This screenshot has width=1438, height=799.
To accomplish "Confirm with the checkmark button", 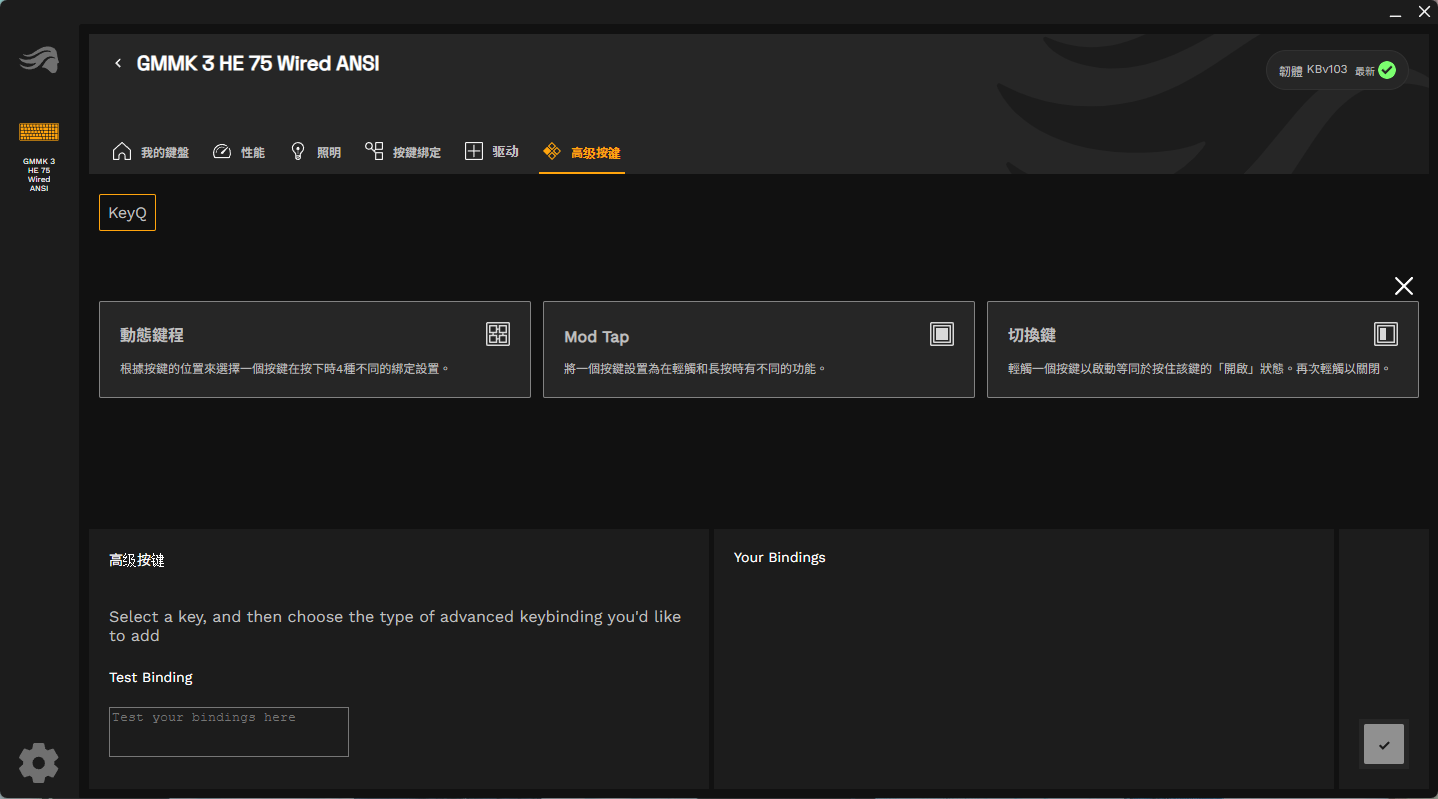I will 1384,745.
